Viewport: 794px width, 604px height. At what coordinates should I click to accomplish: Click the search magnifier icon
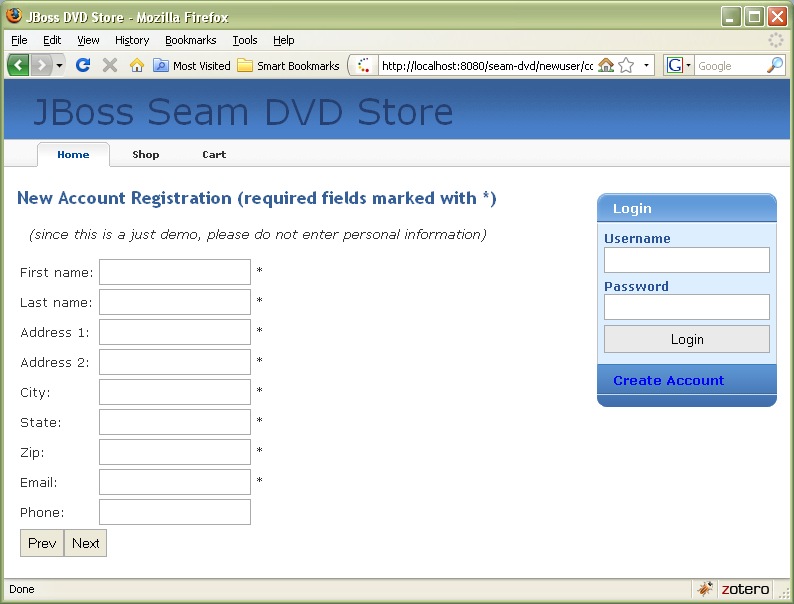pos(775,65)
